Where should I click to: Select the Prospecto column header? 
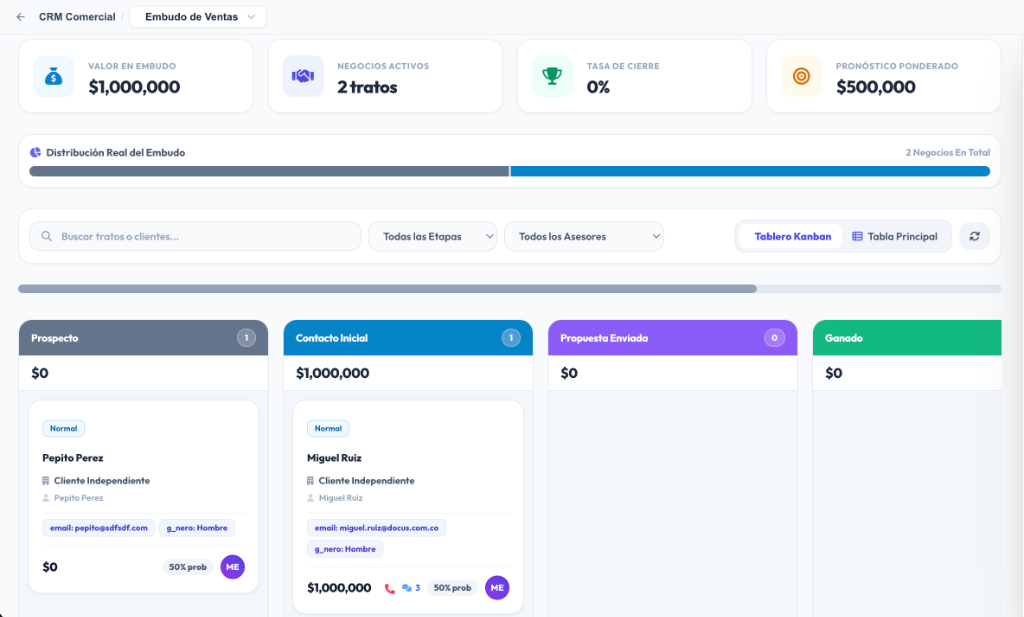coord(143,338)
